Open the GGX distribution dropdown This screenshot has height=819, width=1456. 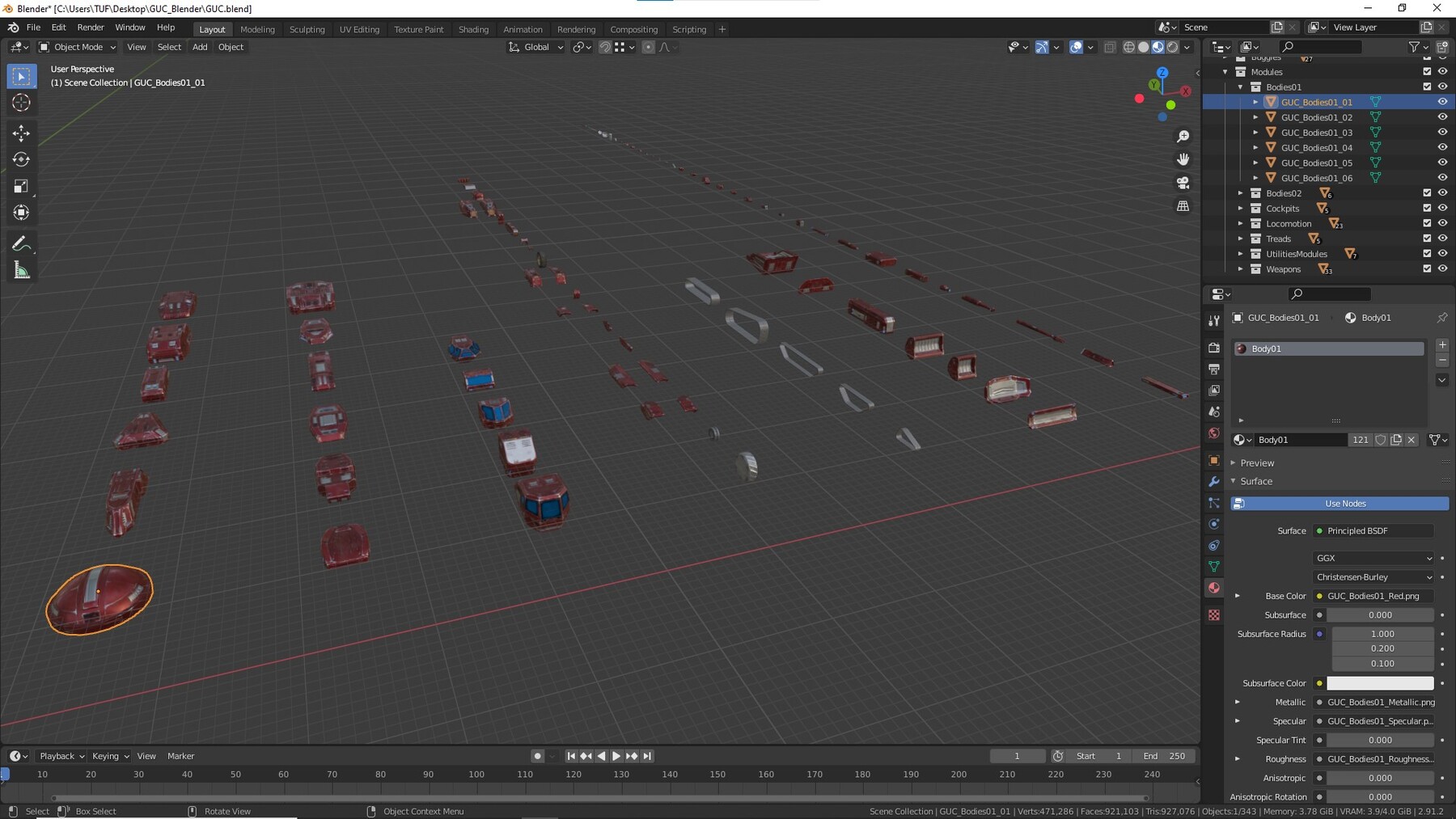pos(1373,558)
